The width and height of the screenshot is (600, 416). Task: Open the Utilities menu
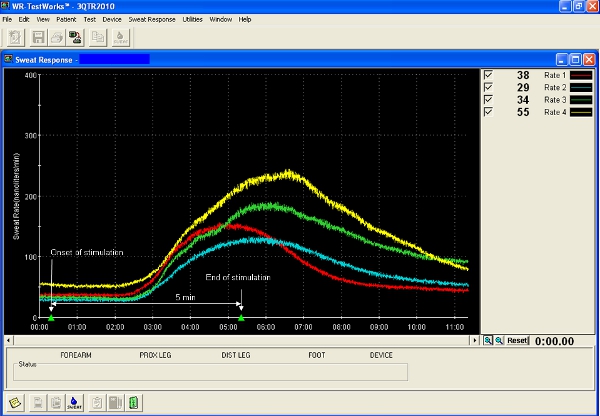192,19
